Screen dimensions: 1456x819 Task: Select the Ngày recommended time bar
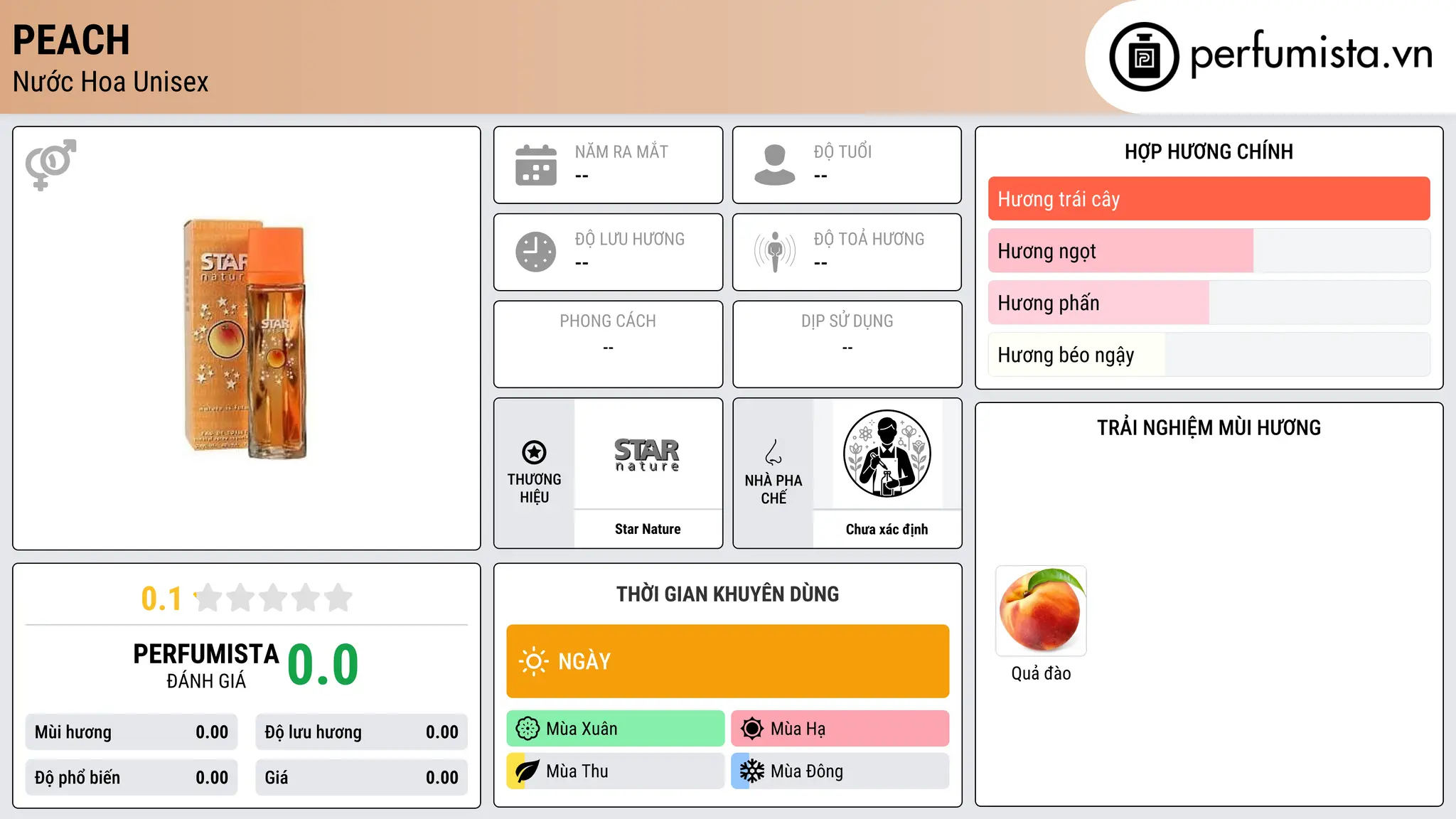(x=727, y=661)
